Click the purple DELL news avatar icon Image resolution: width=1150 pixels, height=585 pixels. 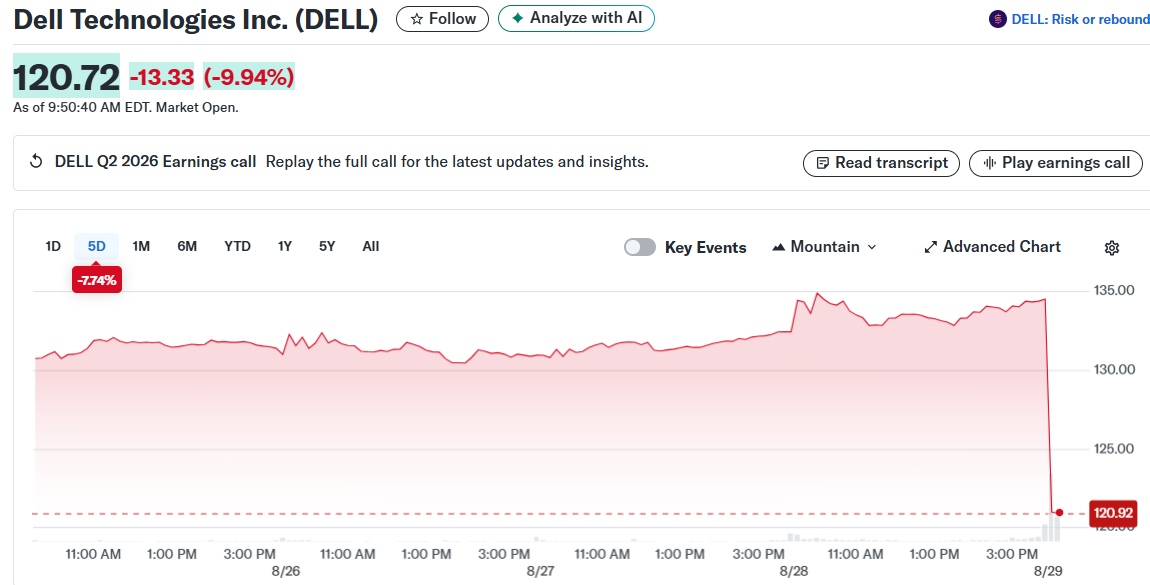pos(997,20)
